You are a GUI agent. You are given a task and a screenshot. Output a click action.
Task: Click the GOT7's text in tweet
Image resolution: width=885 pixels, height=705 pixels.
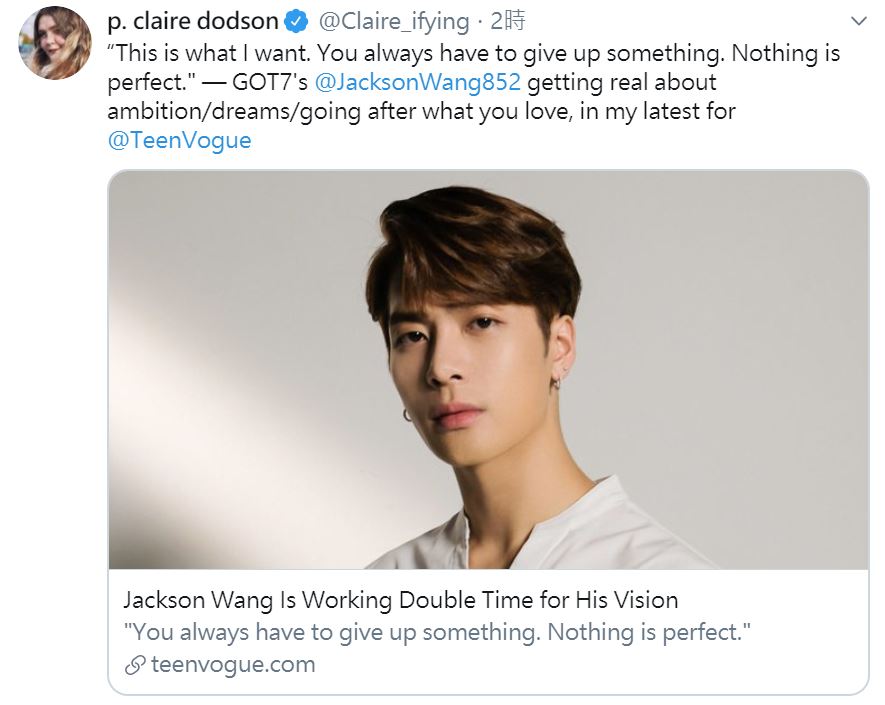(270, 82)
